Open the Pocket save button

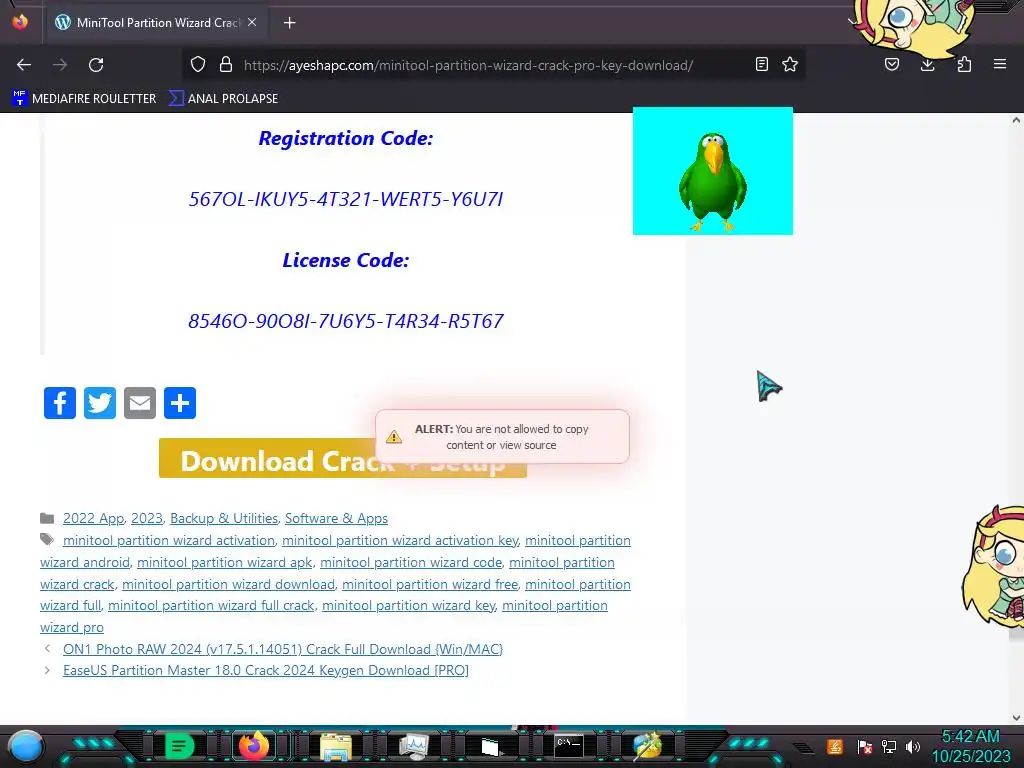(892, 65)
